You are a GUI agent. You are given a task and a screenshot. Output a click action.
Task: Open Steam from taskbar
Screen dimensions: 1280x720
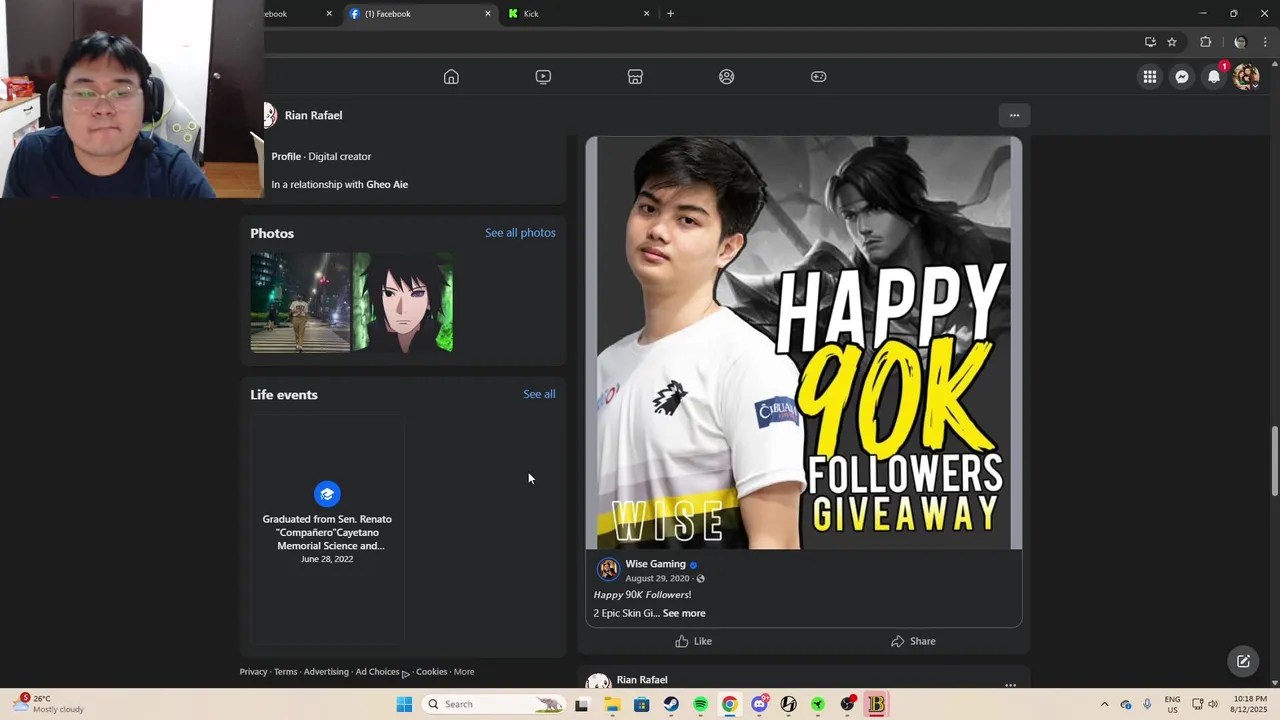[x=671, y=705]
